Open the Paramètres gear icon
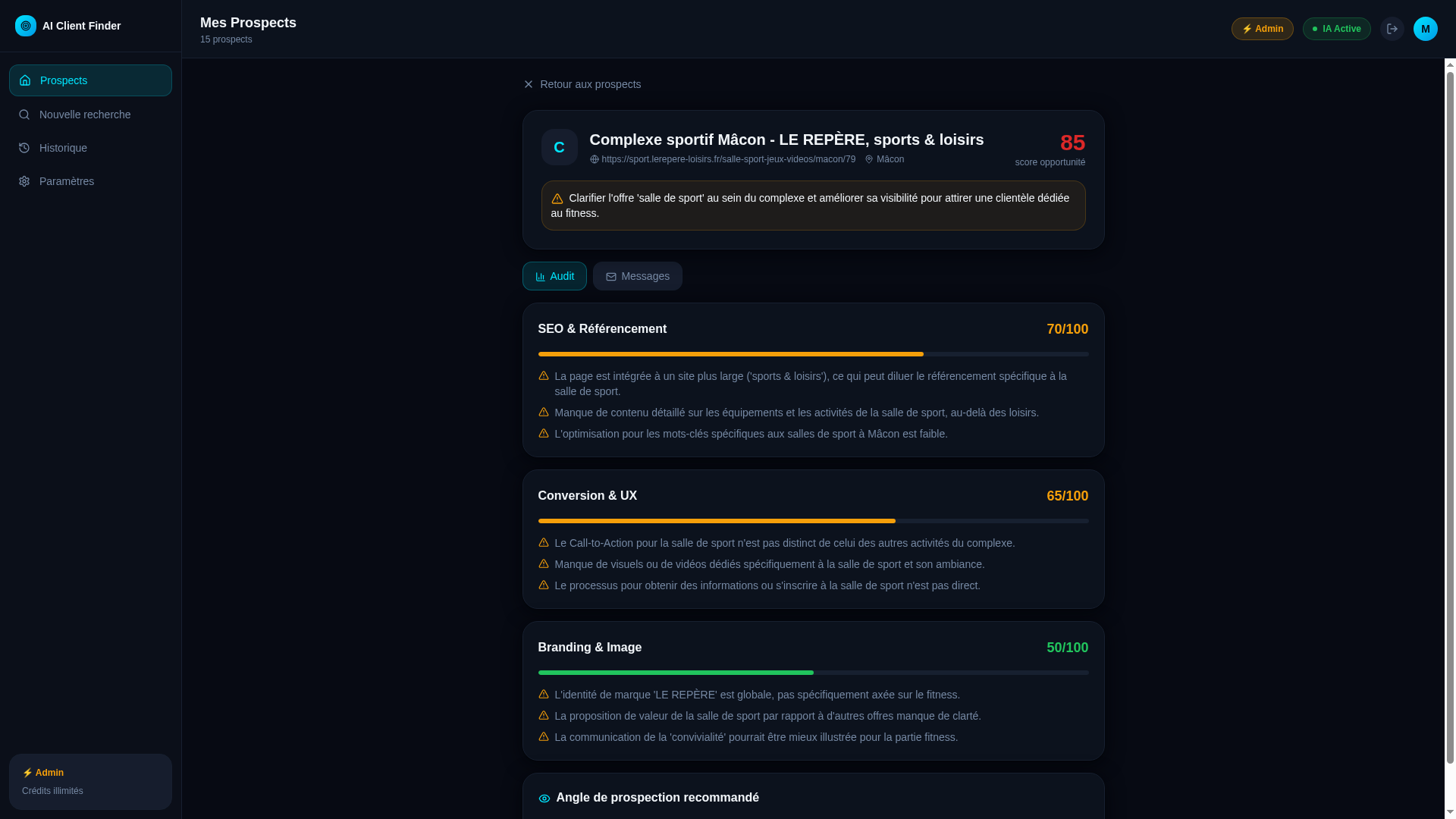The image size is (1456, 819). point(24,180)
